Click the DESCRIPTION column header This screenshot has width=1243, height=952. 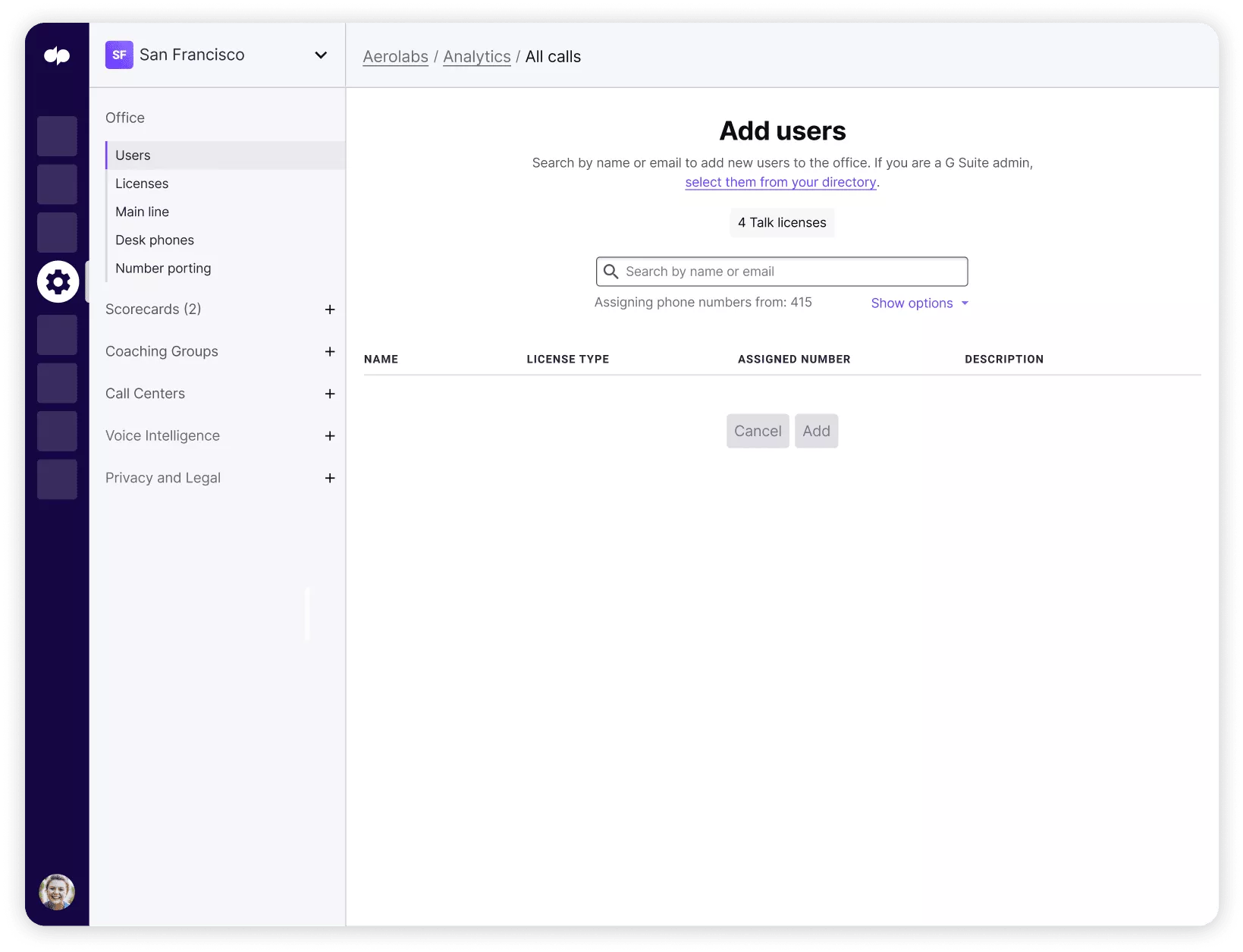(1004, 359)
